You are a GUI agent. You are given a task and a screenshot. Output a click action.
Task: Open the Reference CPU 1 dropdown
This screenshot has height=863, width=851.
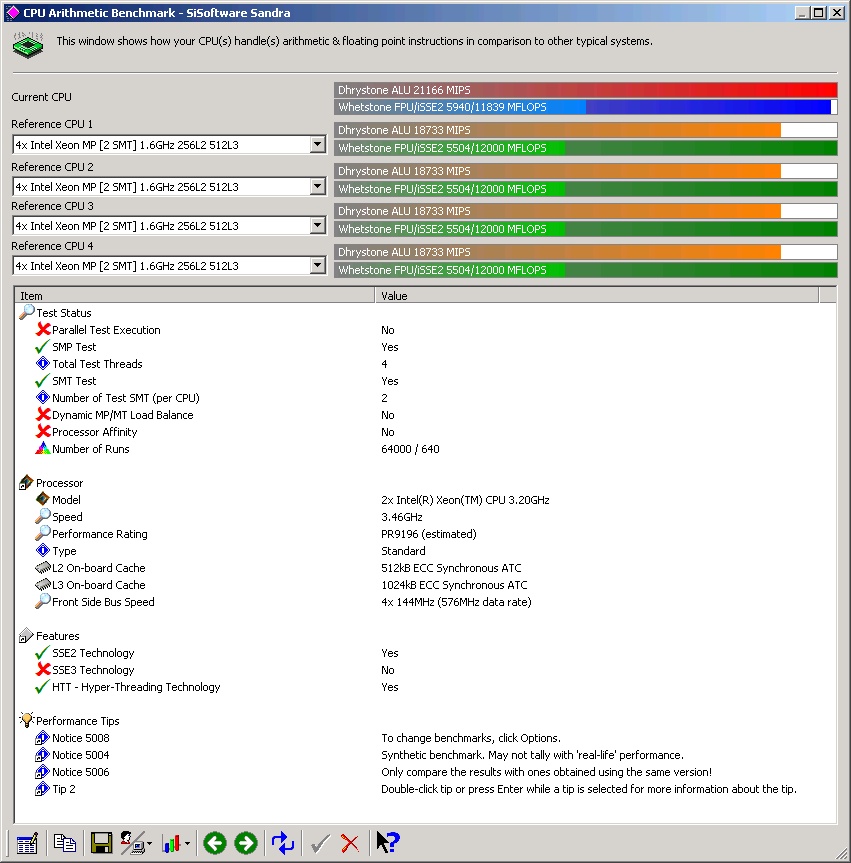[317, 145]
